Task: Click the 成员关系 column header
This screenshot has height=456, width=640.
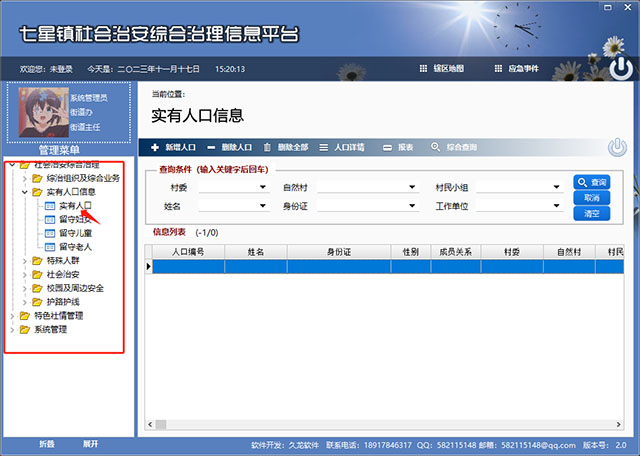Action: tap(456, 252)
